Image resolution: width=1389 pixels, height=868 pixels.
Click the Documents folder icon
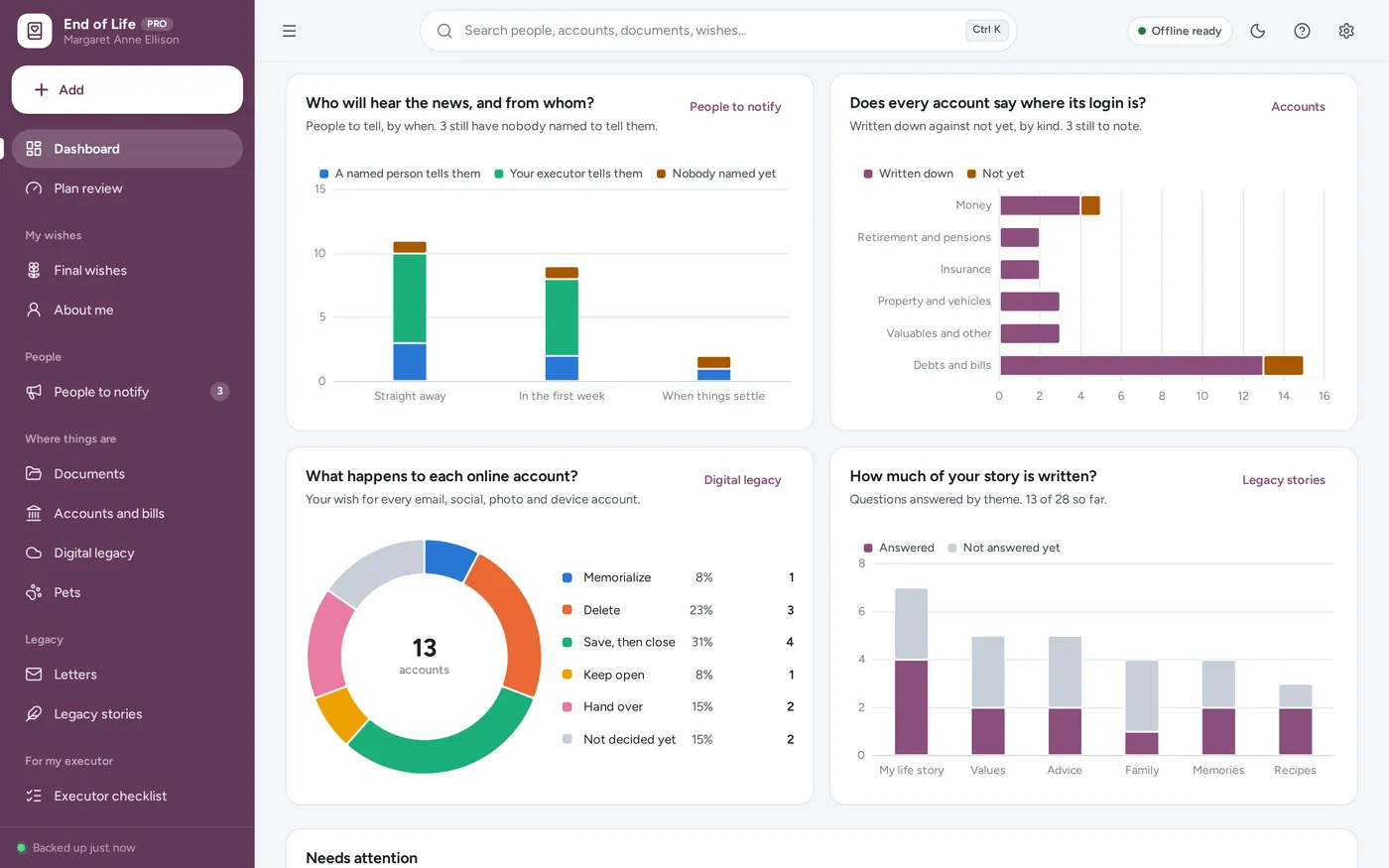[34, 474]
